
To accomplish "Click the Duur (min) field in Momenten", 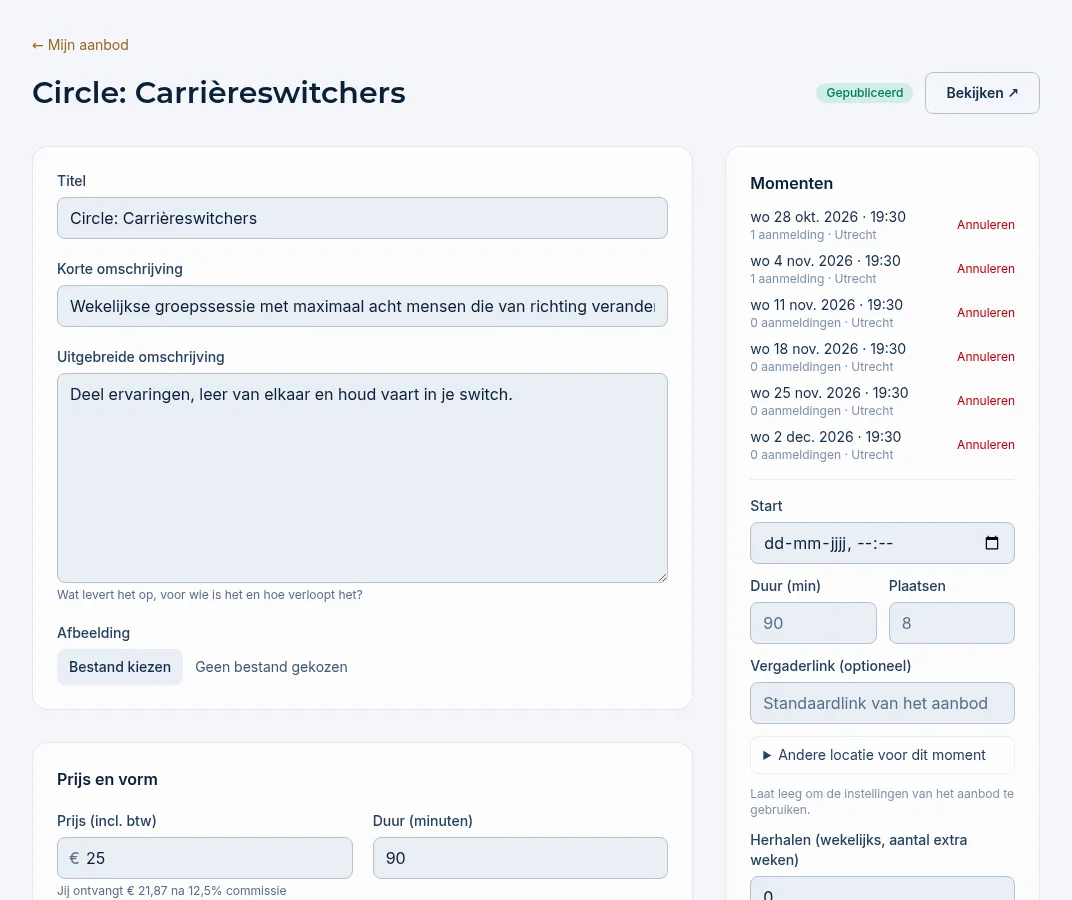I will (813, 623).
